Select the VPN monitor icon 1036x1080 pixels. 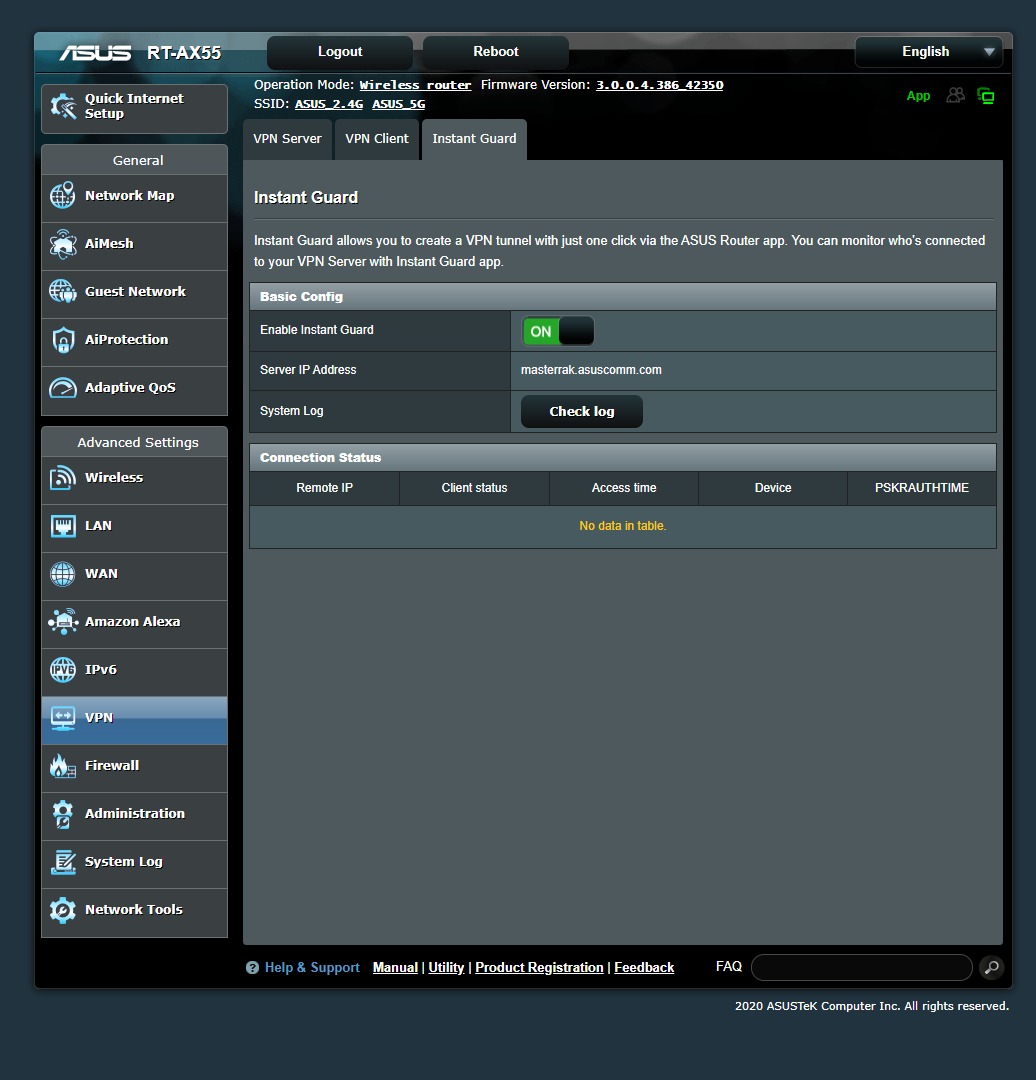pyautogui.click(x=63, y=718)
